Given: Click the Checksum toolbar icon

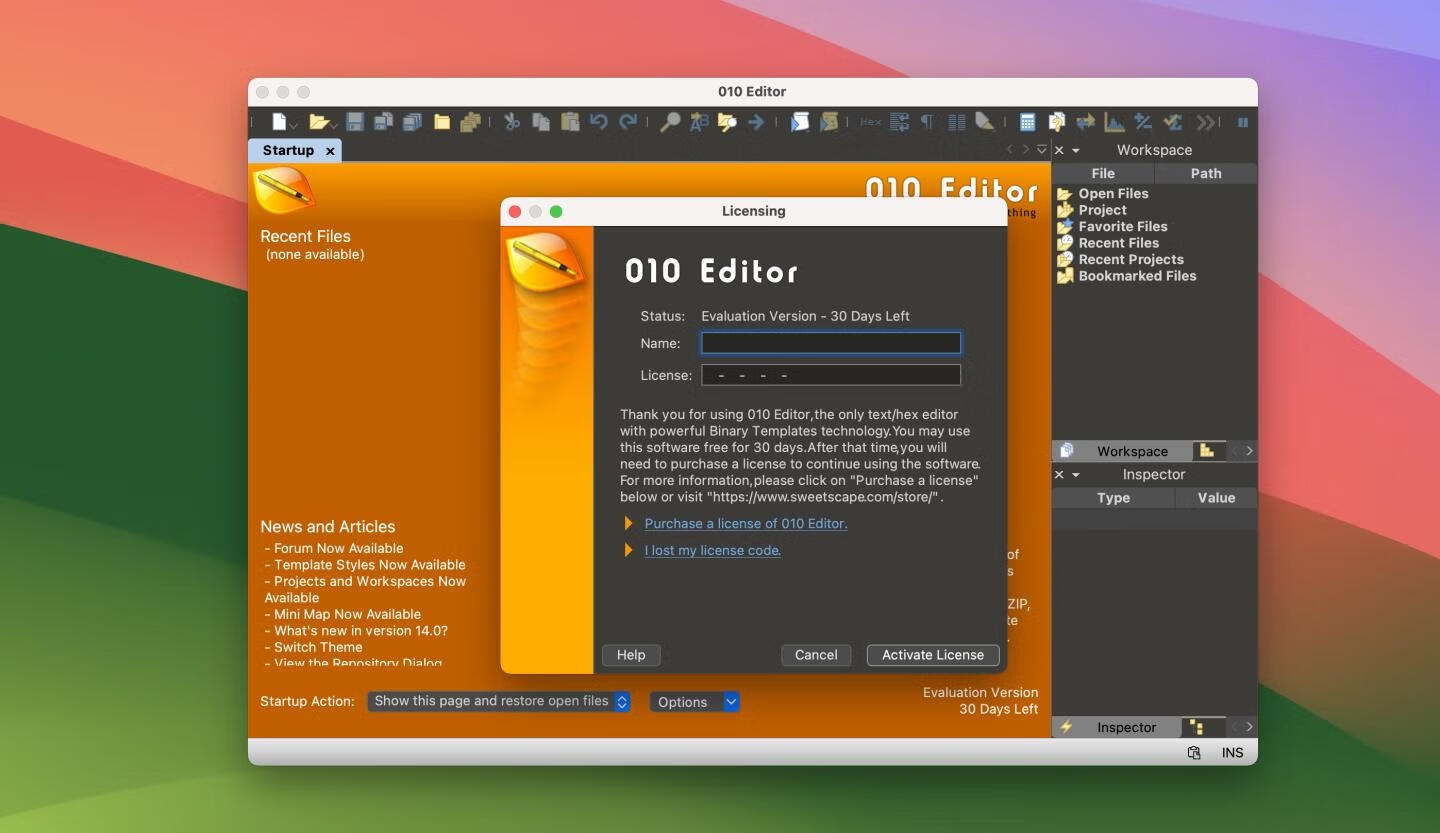Looking at the screenshot, I should (x=1173, y=122).
